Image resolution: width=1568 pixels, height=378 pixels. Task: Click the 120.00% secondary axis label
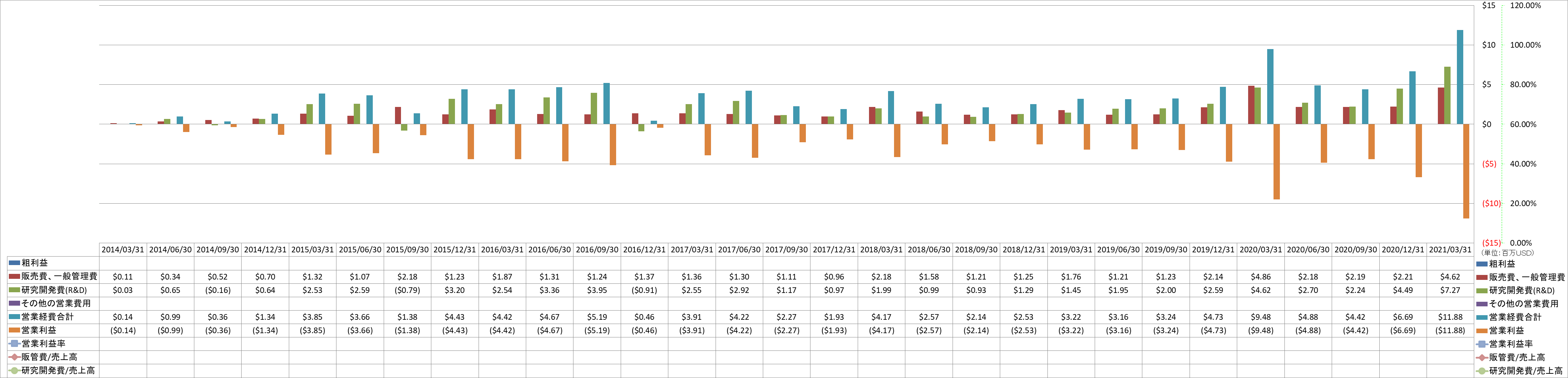1525,6
